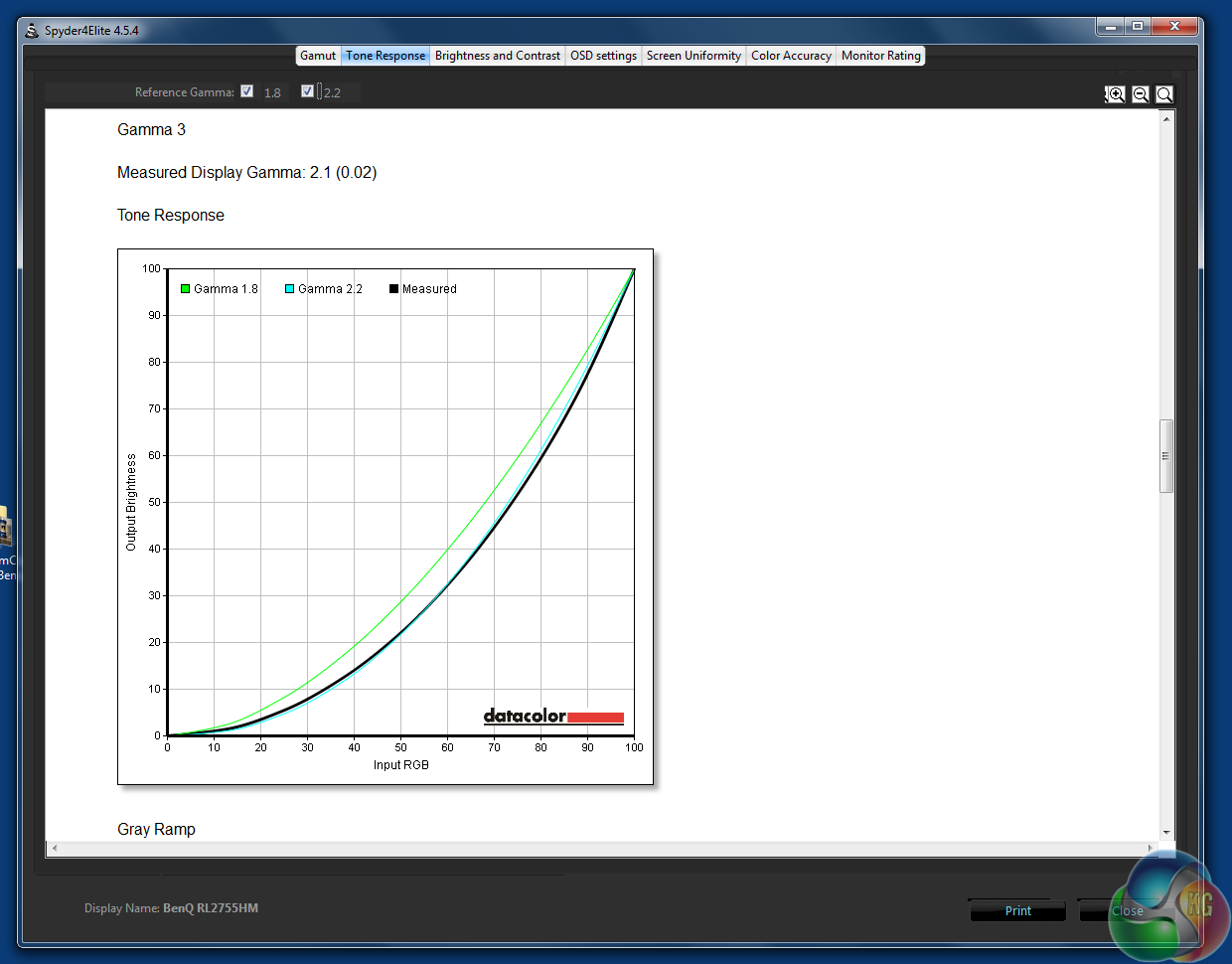This screenshot has width=1232, height=964.
Task: Uncheck the 1.8 reference gamma checkbox
Action: [246, 91]
